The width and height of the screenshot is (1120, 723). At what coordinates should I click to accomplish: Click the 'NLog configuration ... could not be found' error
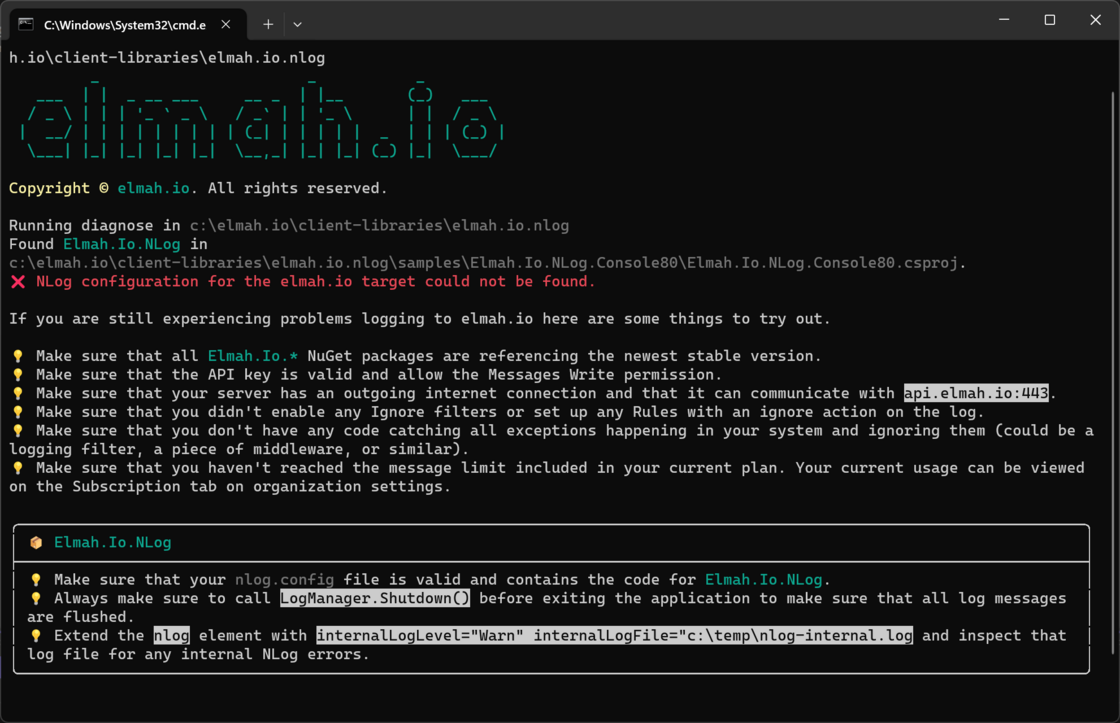coord(316,281)
